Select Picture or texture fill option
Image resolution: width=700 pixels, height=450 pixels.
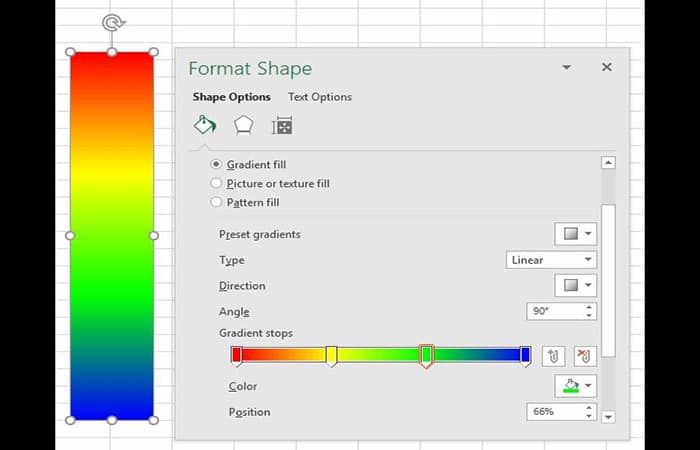[x=216, y=183]
